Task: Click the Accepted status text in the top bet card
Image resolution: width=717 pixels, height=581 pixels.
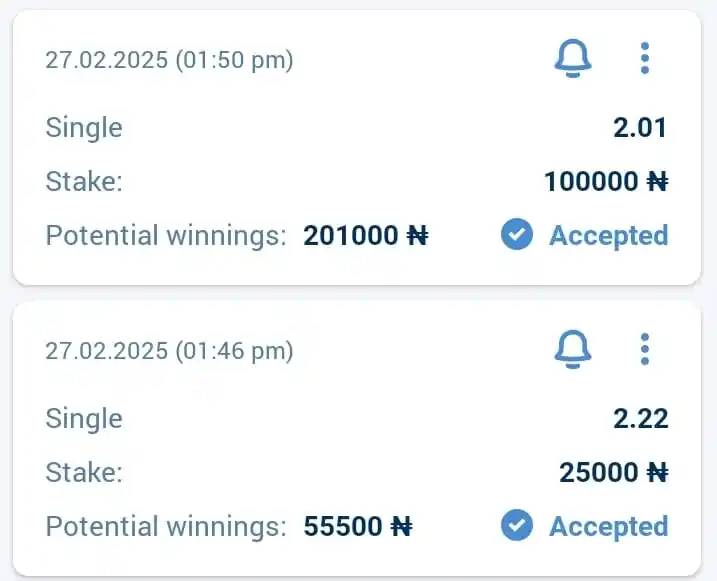Action: [x=609, y=236]
